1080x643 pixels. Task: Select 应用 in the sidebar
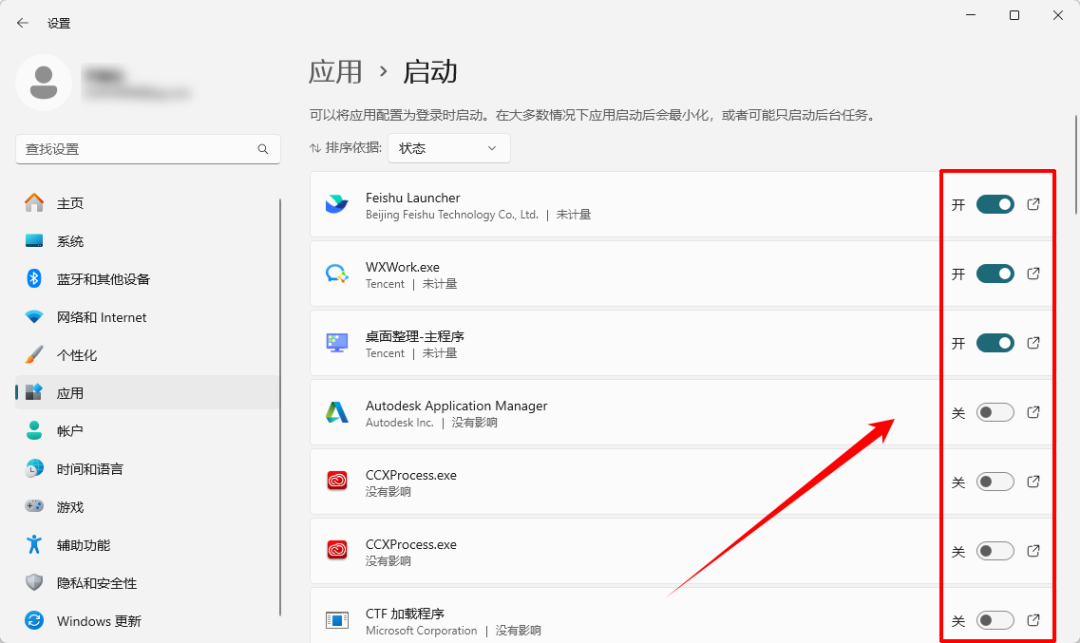coord(147,392)
